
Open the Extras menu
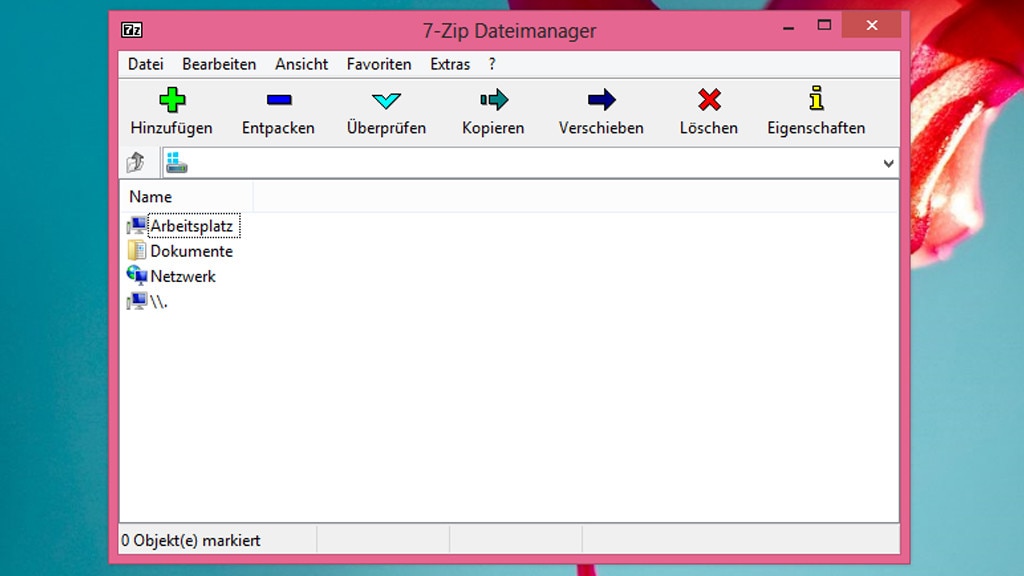pyautogui.click(x=450, y=64)
